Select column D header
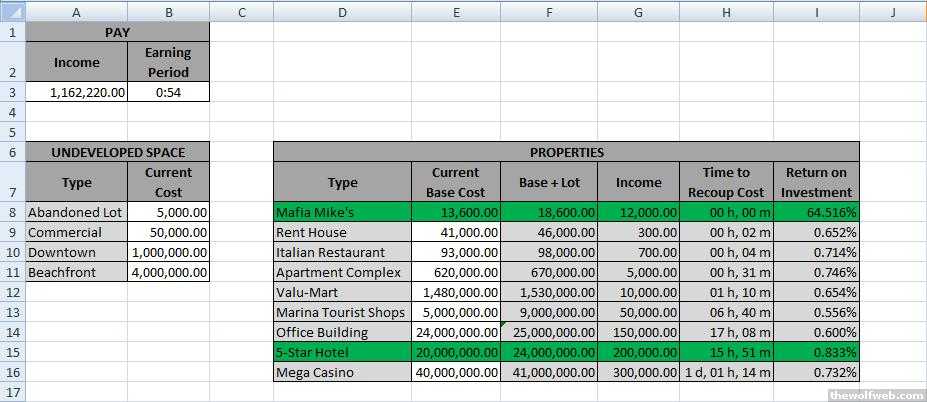The width and height of the screenshot is (927, 402). pos(342,11)
